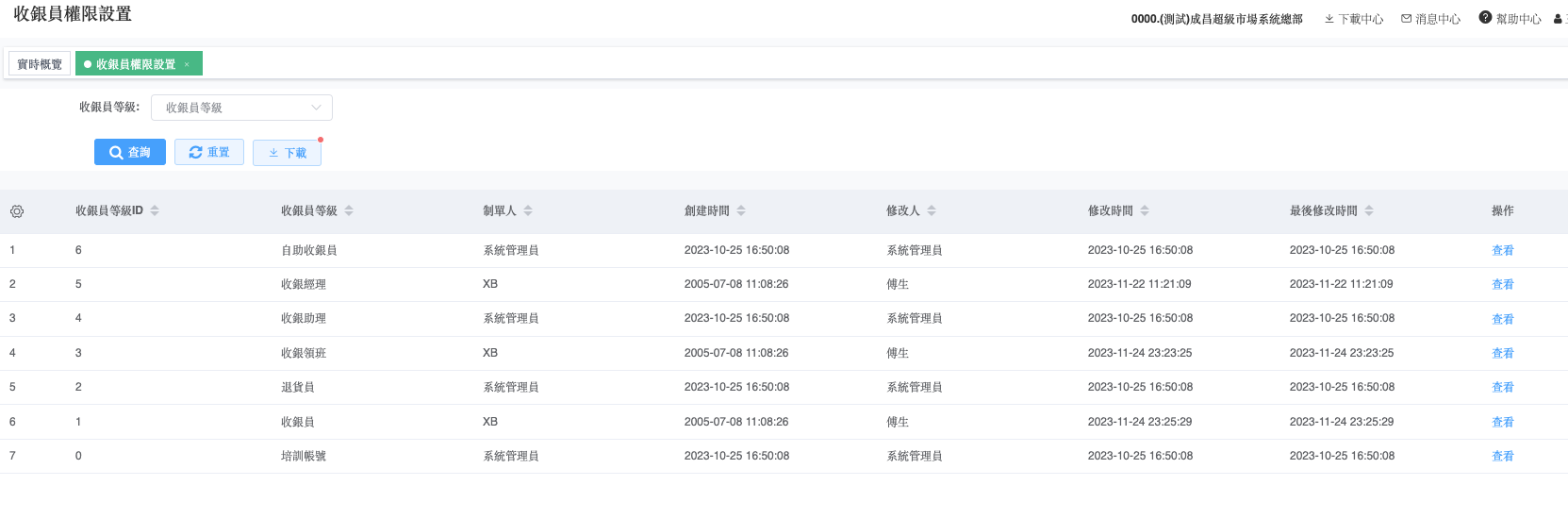The image size is (1568, 519).
Task: Open the table column settings gear
Action: pos(17,211)
